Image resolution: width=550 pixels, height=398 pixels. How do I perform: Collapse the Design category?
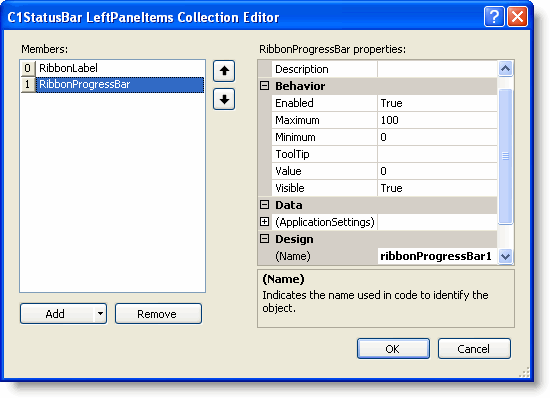(x=264, y=239)
